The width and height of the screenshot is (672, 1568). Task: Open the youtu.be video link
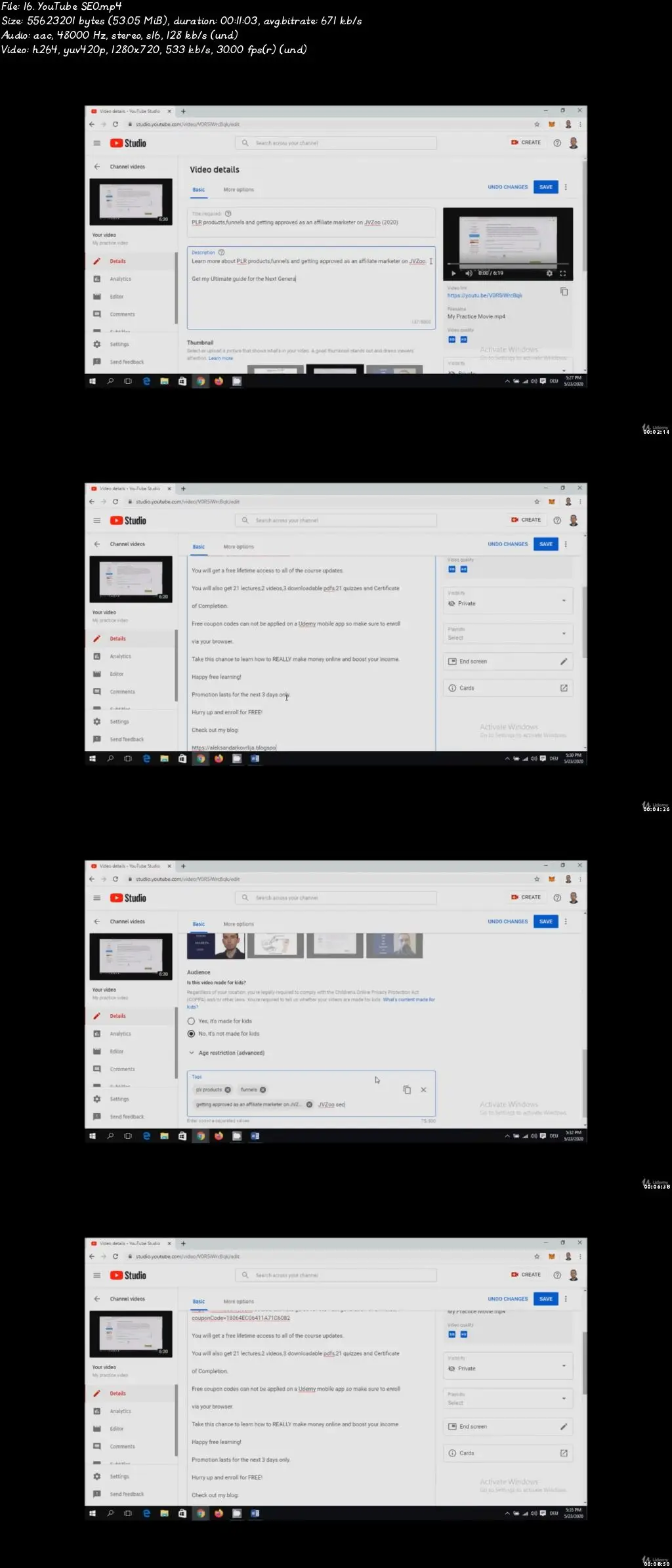pos(485,295)
